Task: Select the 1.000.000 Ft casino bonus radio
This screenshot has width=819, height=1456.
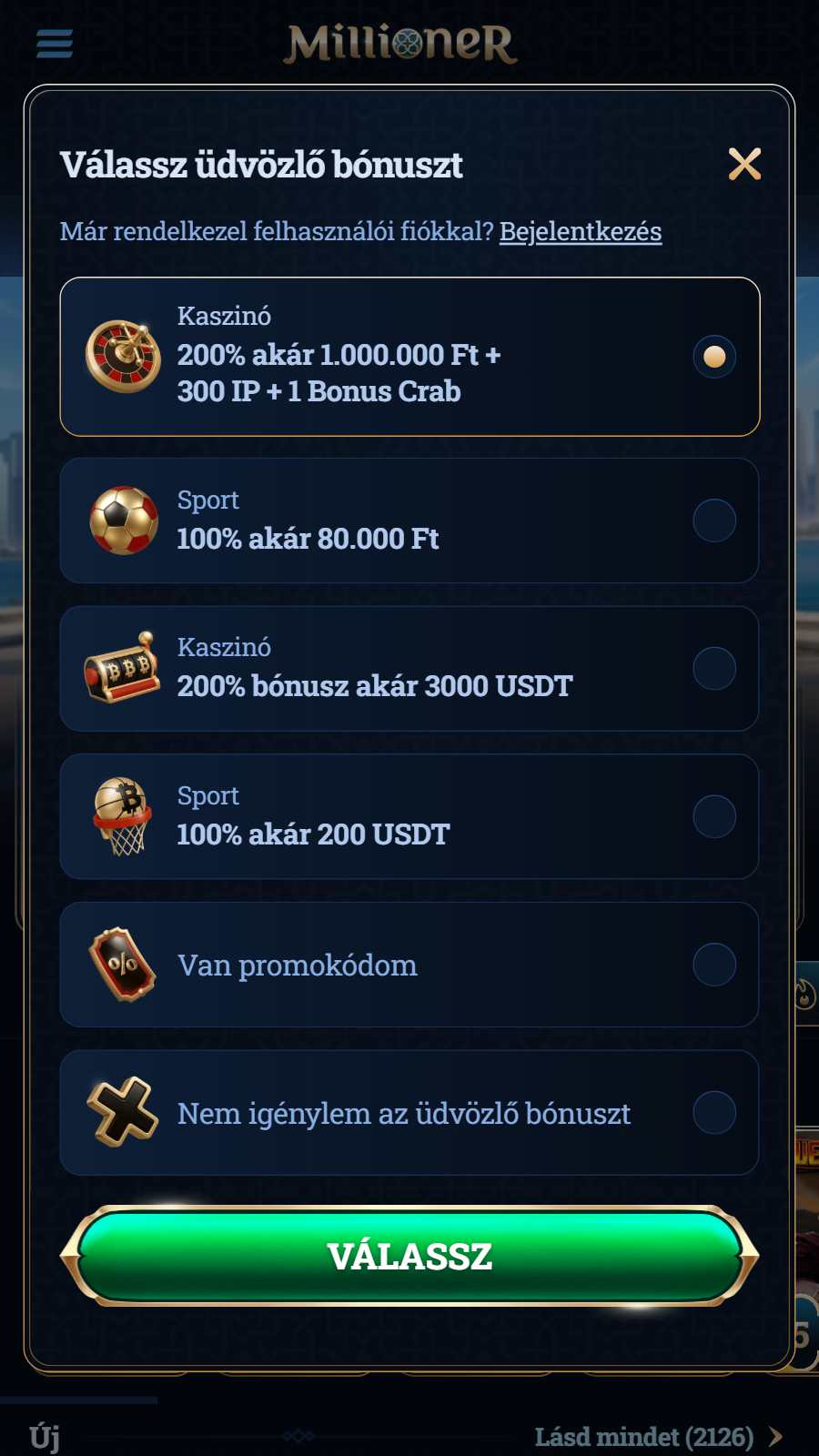Action: coord(714,356)
